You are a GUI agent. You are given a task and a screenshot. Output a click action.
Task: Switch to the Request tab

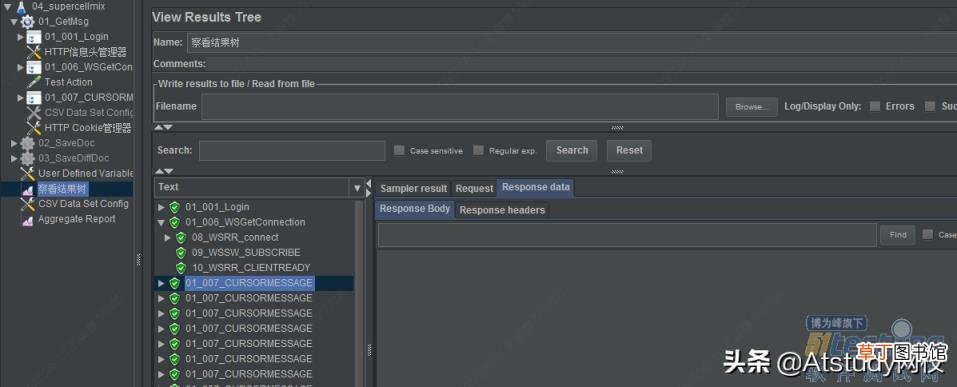click(x=474, y=189)
